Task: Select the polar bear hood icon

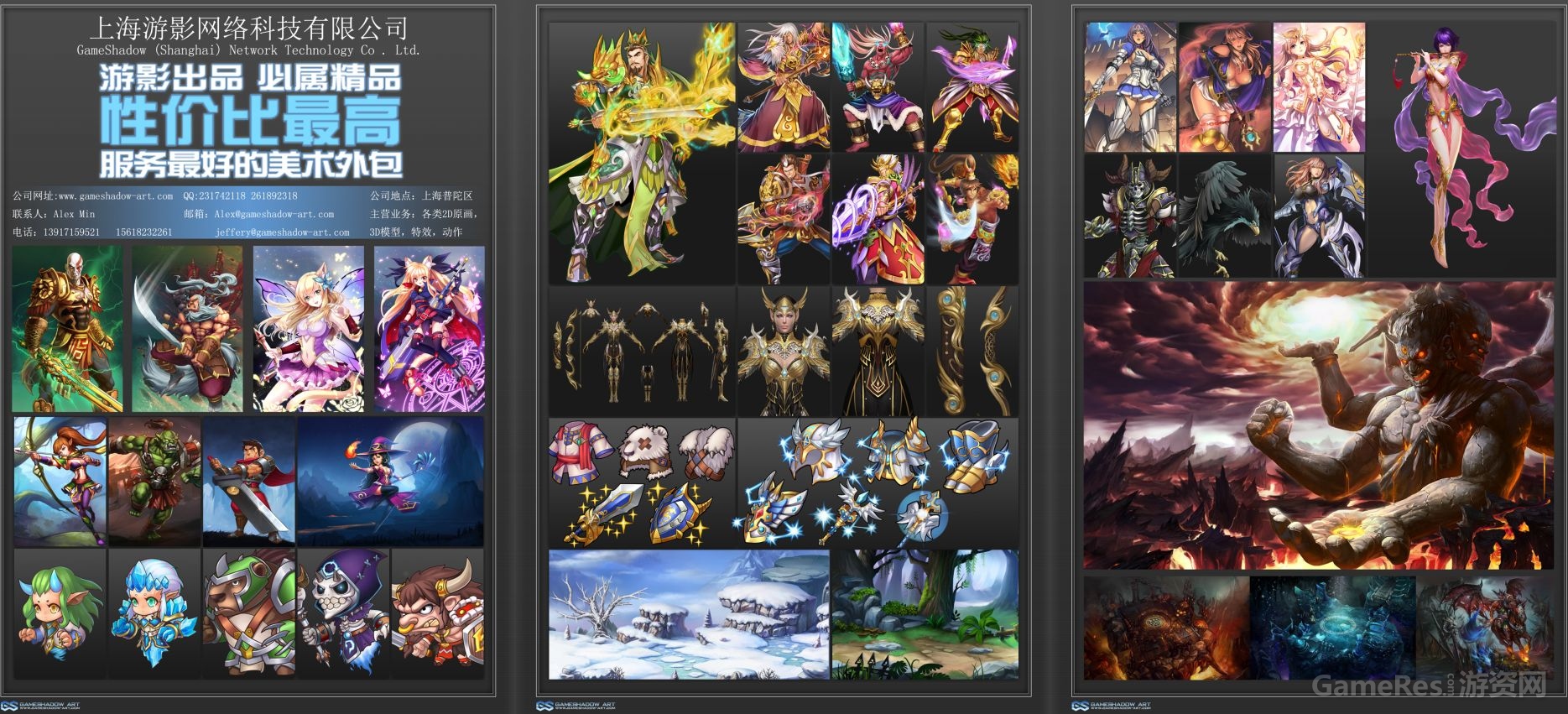Action: click(x=647, y=451)
